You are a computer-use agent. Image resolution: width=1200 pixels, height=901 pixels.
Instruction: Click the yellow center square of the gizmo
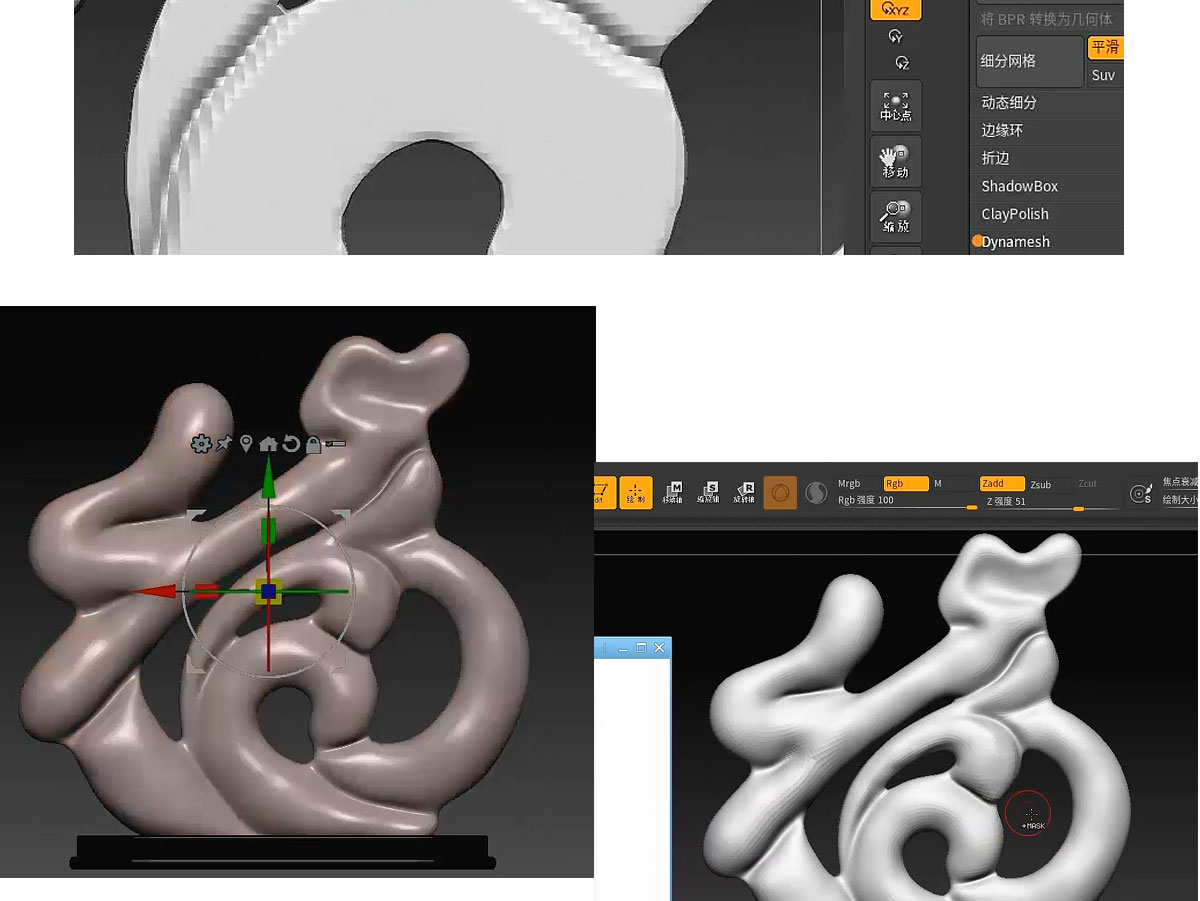click(268, 592)
